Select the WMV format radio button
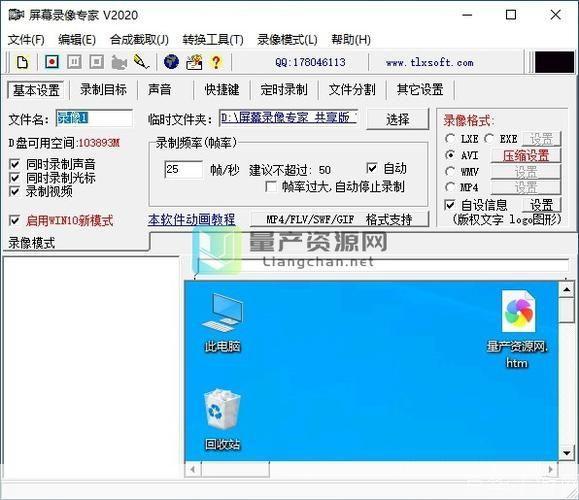Screen dimensions: 579x500 pyautogui.click(x=450, y=171)
